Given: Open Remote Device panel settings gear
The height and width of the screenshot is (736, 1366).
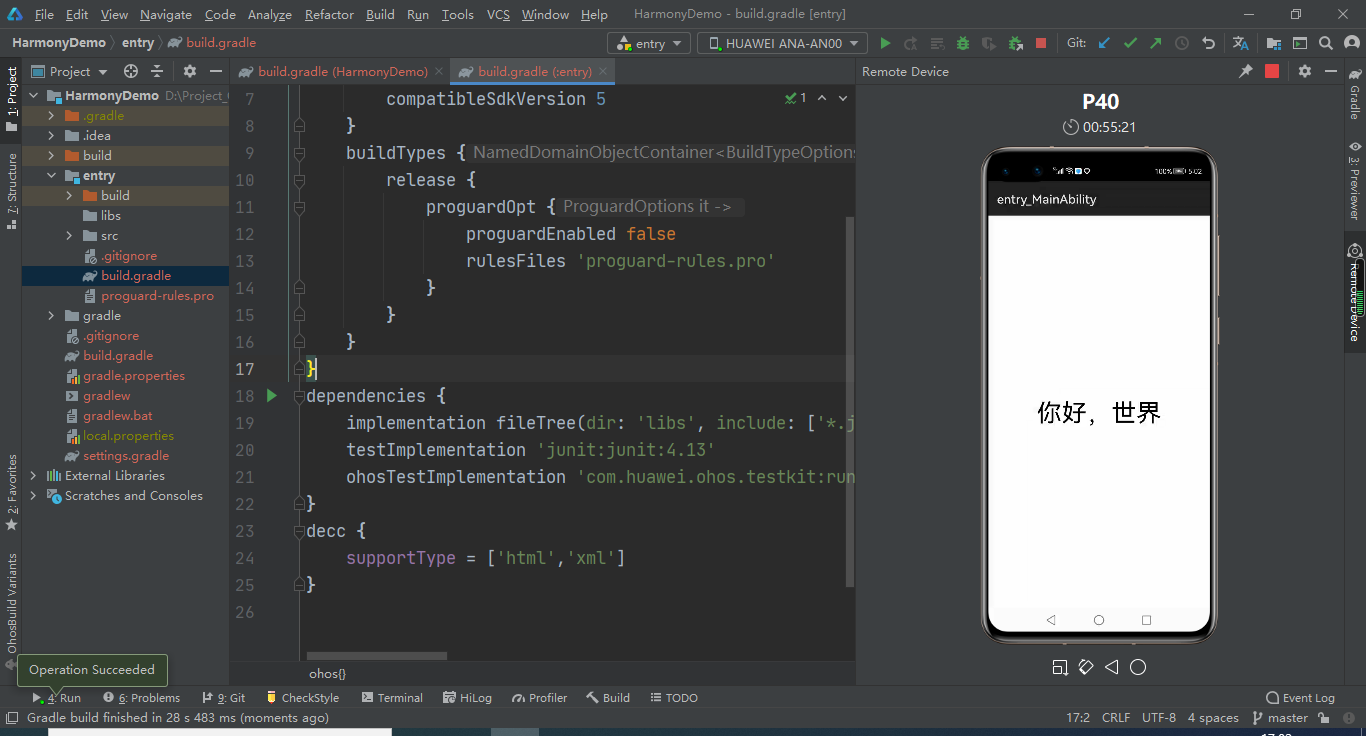Looking at the screenshot, I should [x=1305, y=71].
